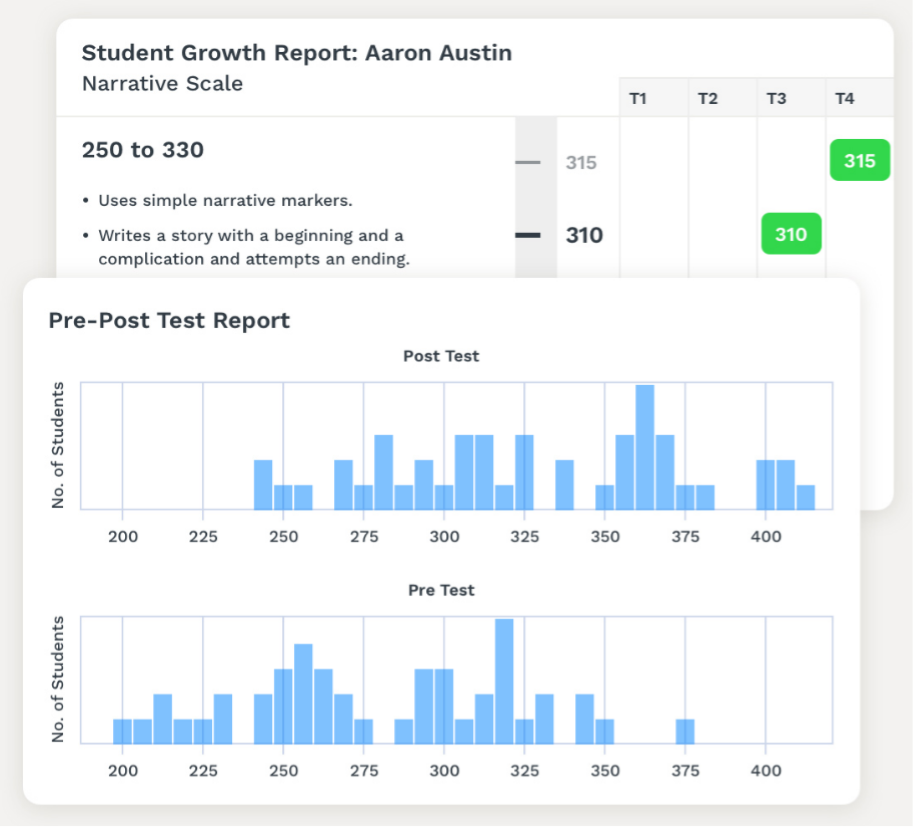Viewport: 916px width, 831px height.
Task: Select the T2 column header
Action: point(707,98)
